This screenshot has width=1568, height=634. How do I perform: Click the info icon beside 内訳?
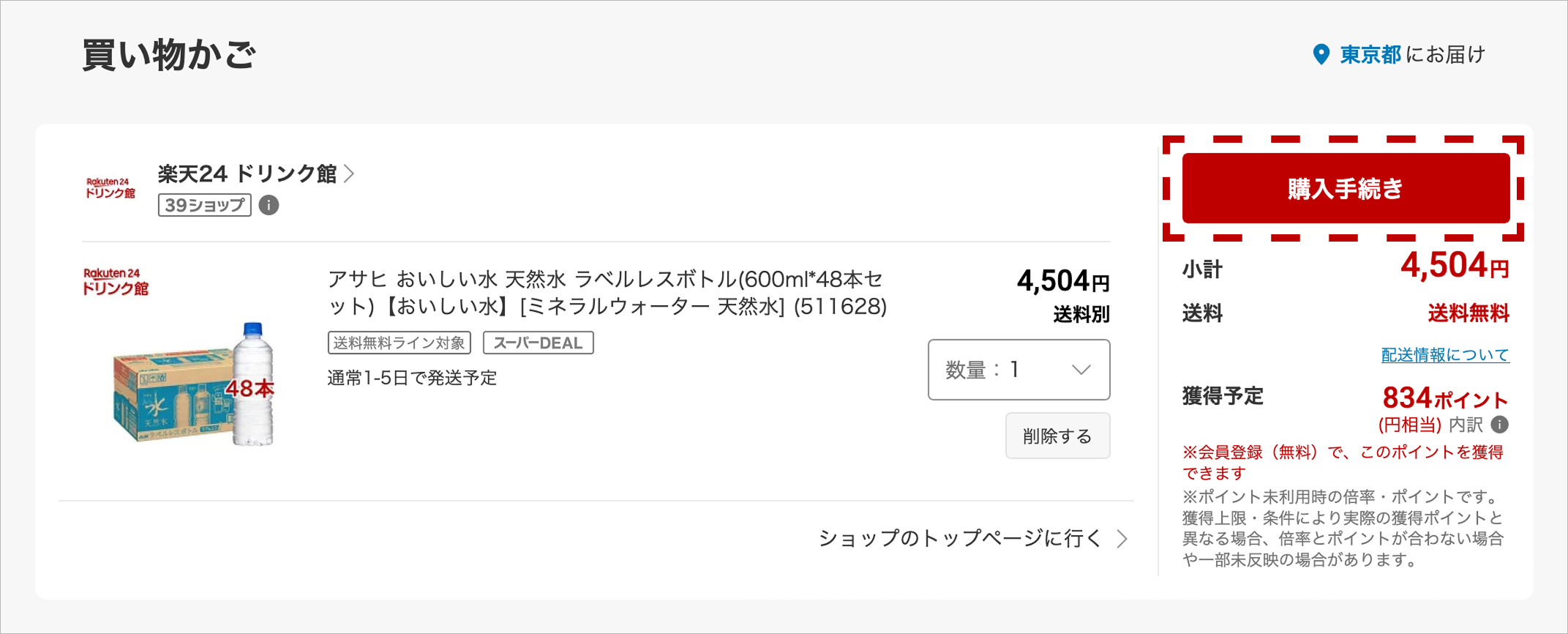point(1499,425)
